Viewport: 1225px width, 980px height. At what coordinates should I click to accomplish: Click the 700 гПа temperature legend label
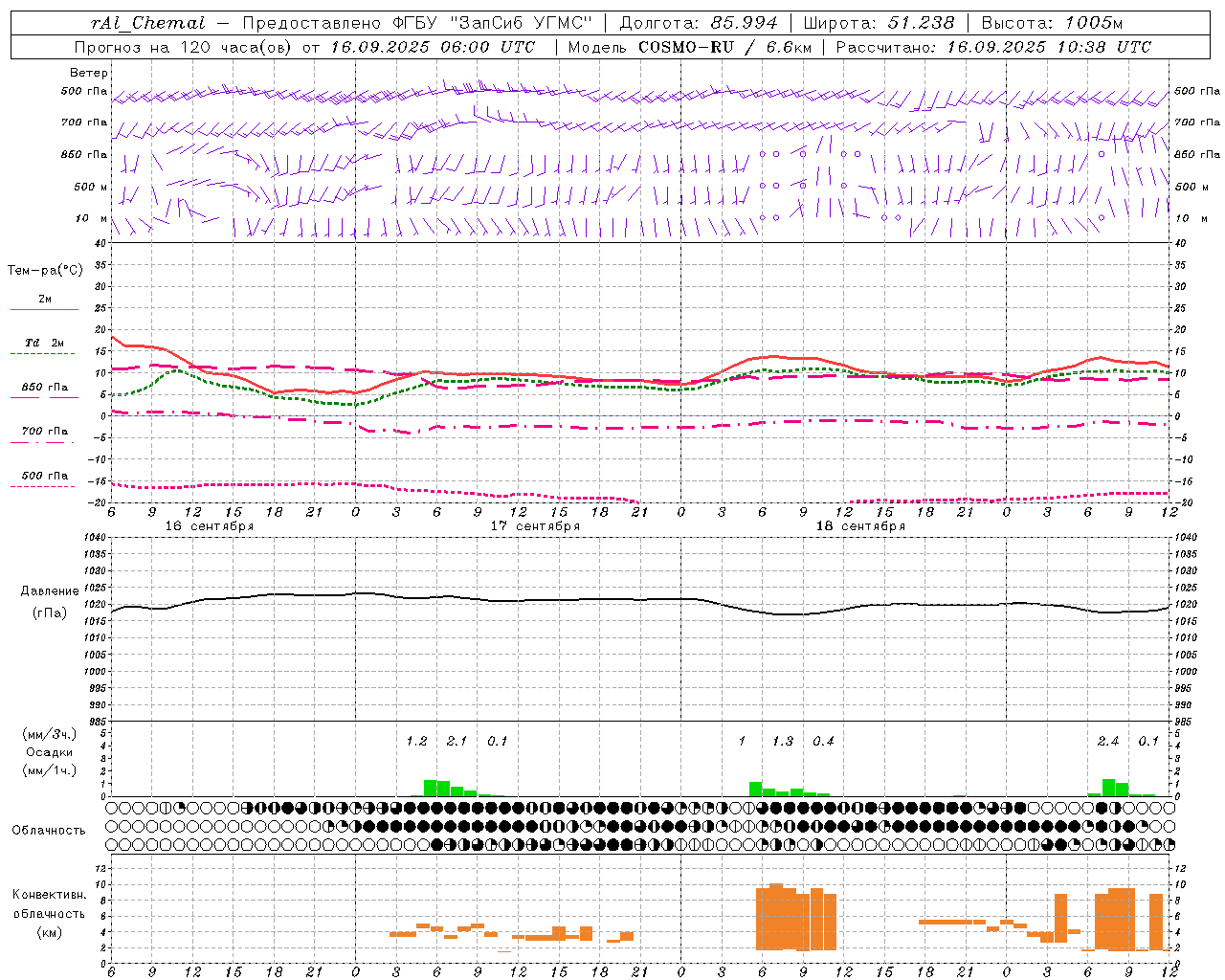[45, 432]
